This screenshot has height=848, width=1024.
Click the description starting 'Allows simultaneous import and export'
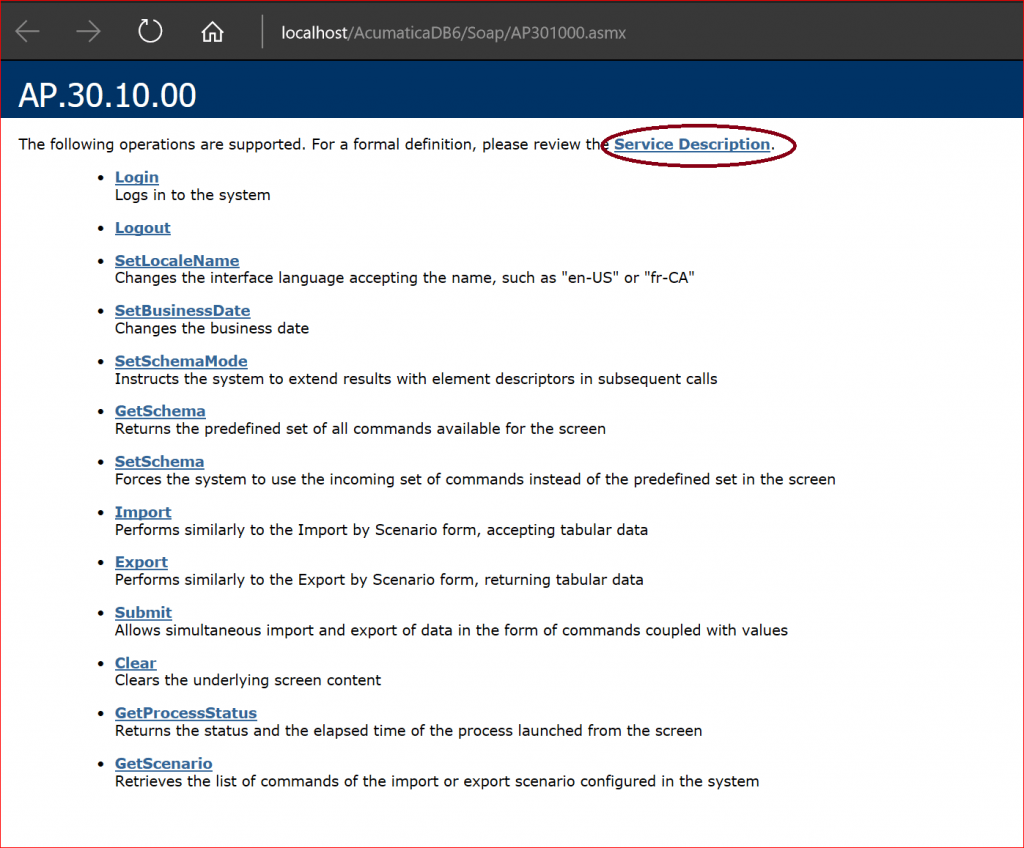(x=451, y=630)
